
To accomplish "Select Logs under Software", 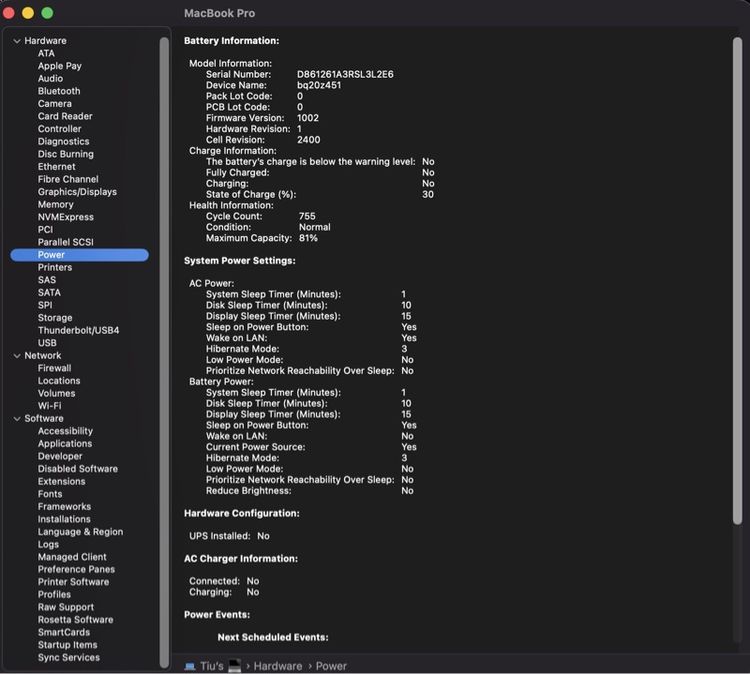I will click(x=48, y=544).
